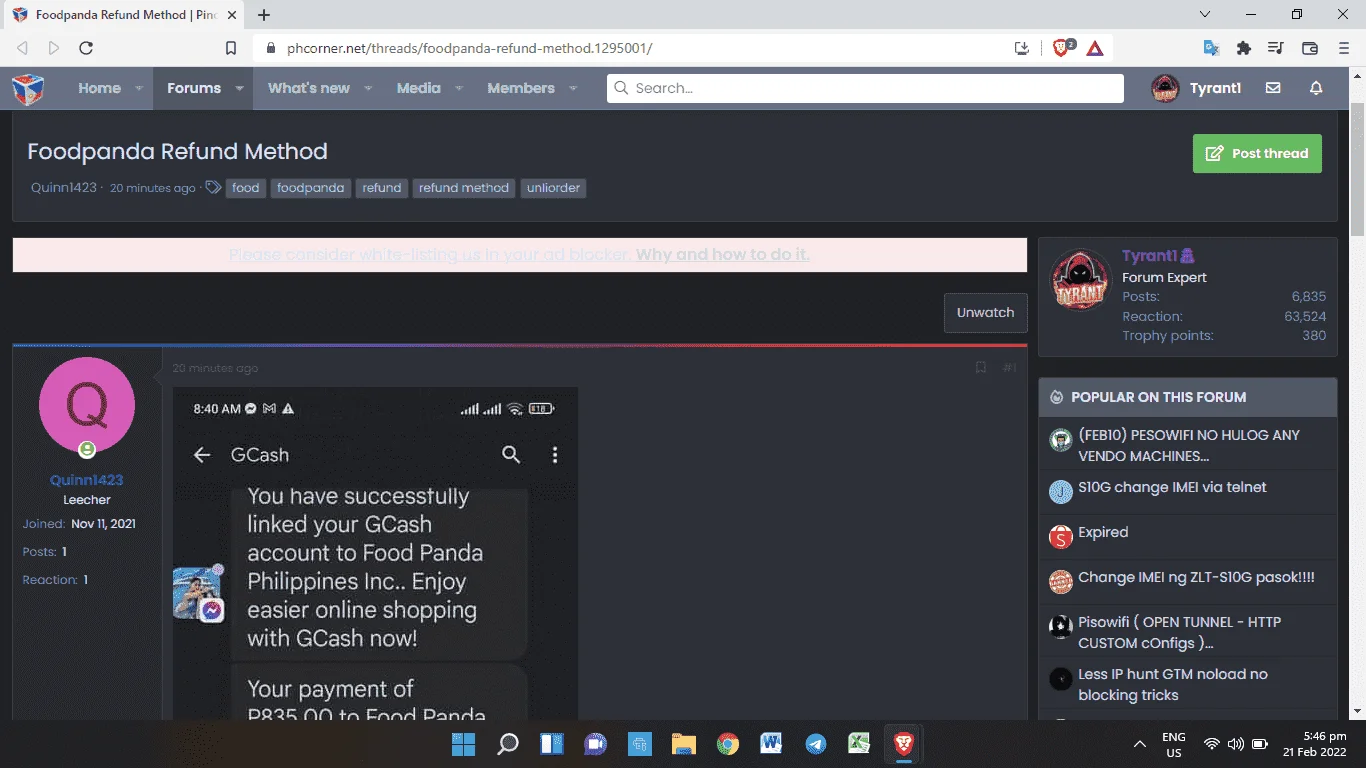Image resolution: width=1366 pixels, height=768 pixels.
Task: Open the 'Why and how to do it.' link
Action: point(722,255)
